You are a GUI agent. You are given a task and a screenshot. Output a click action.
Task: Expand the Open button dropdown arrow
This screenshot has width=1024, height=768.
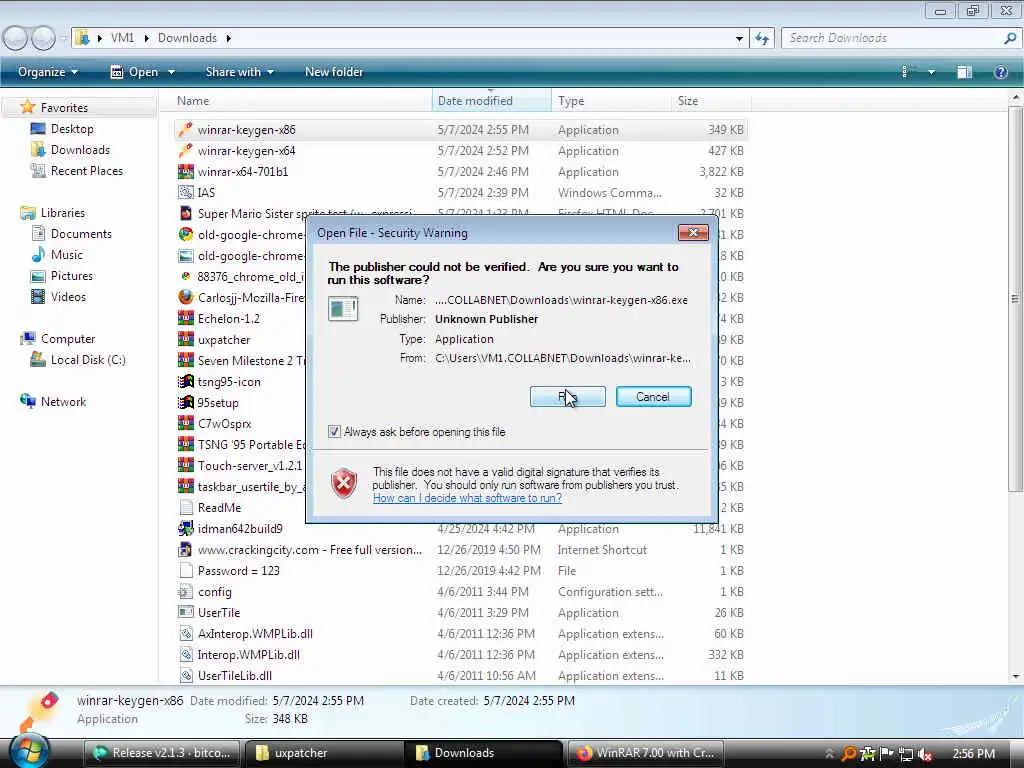[x=171, y=72]
